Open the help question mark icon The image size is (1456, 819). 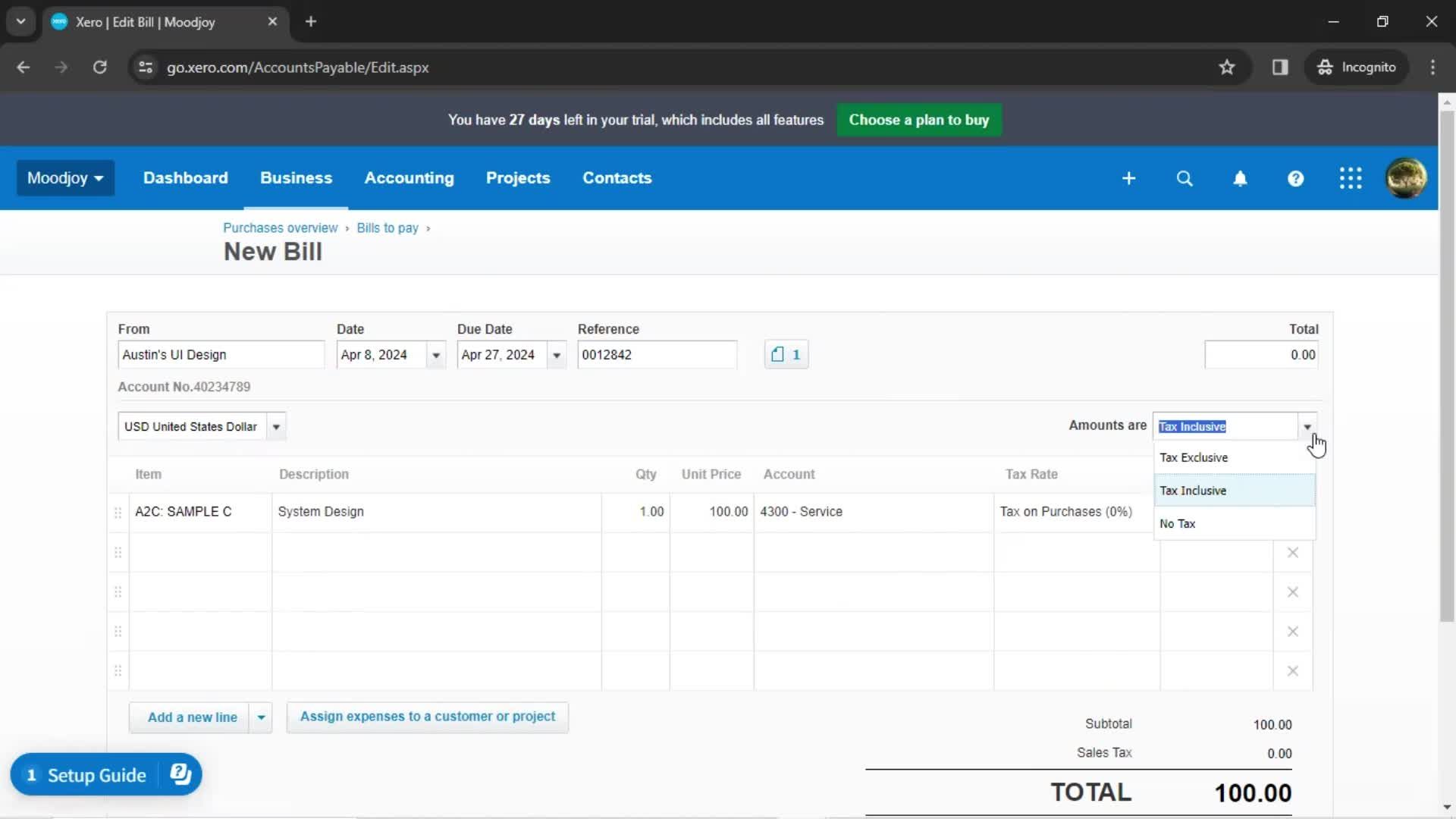pyautogui.click(x=1295, y=178)
